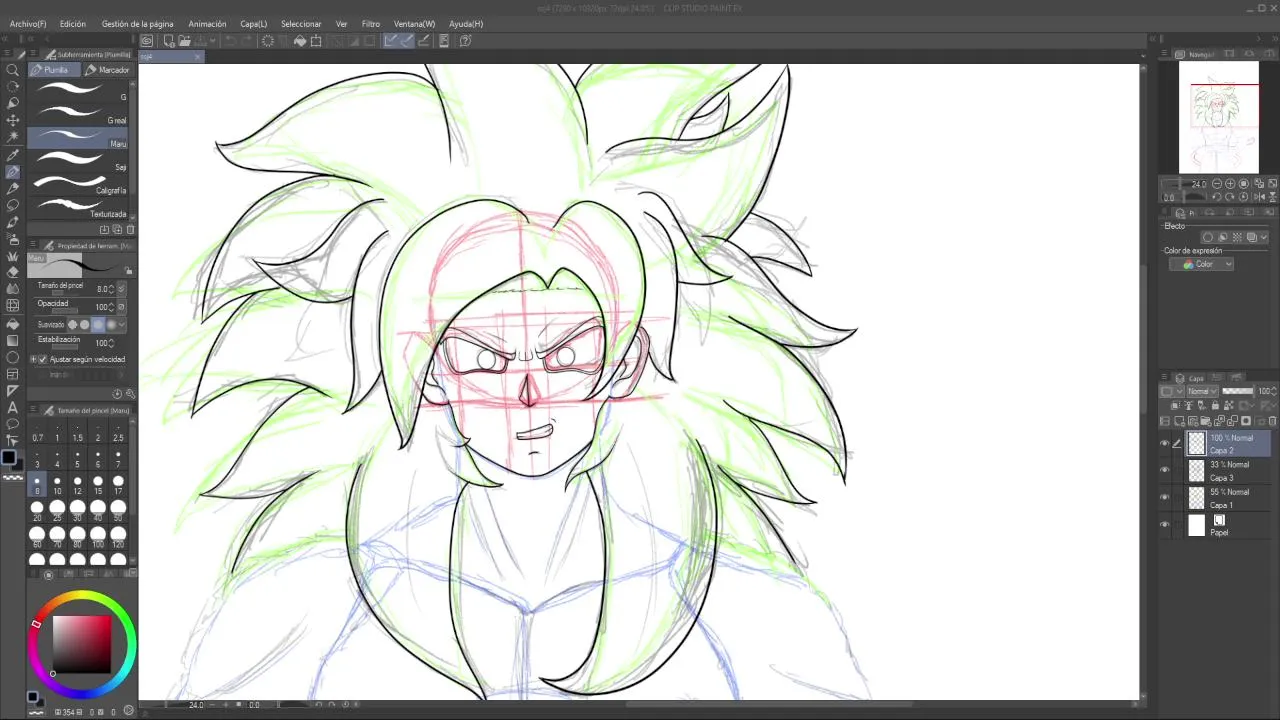Click the Scale/rotate transform icon

(316, 41)
